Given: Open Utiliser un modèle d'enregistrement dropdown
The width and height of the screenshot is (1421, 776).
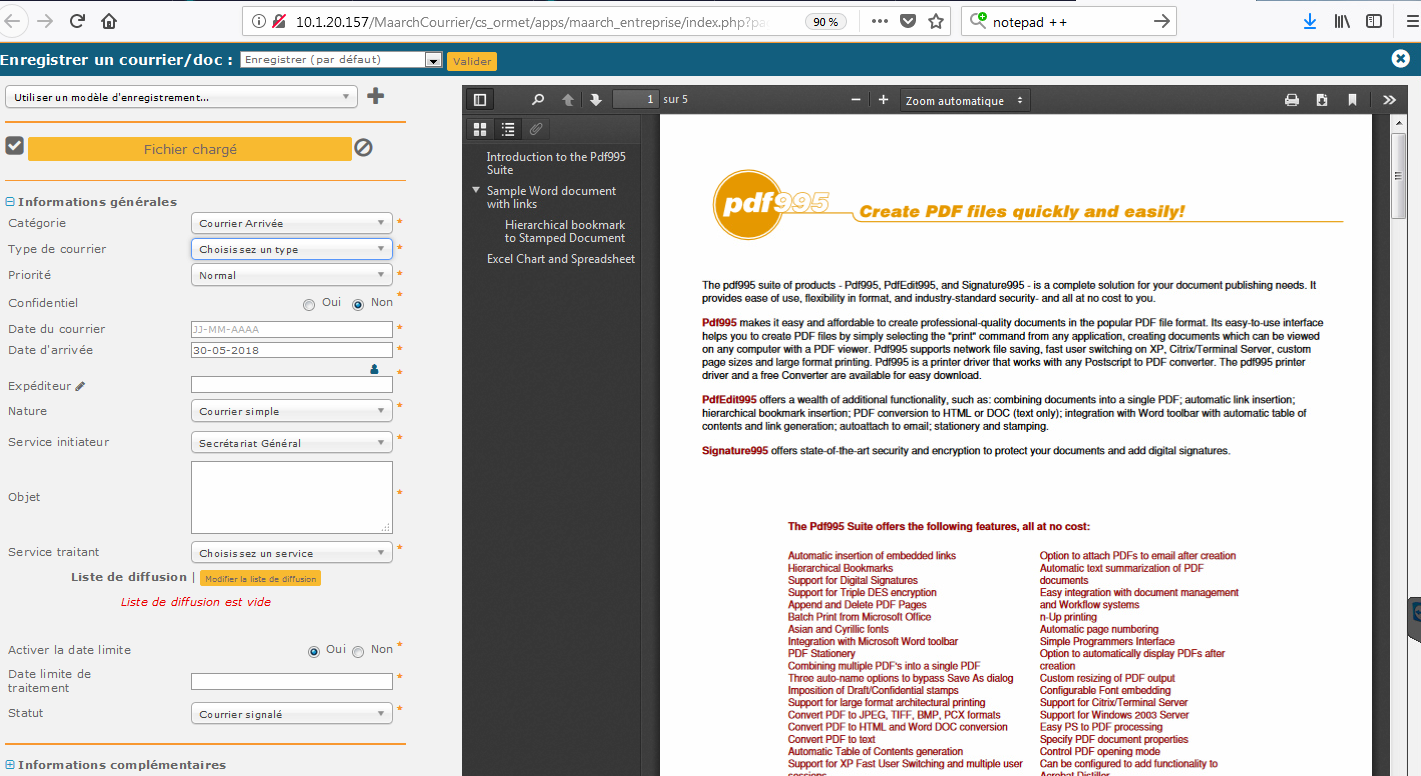Looking at the screenshot, I should [x=182, y=97].
